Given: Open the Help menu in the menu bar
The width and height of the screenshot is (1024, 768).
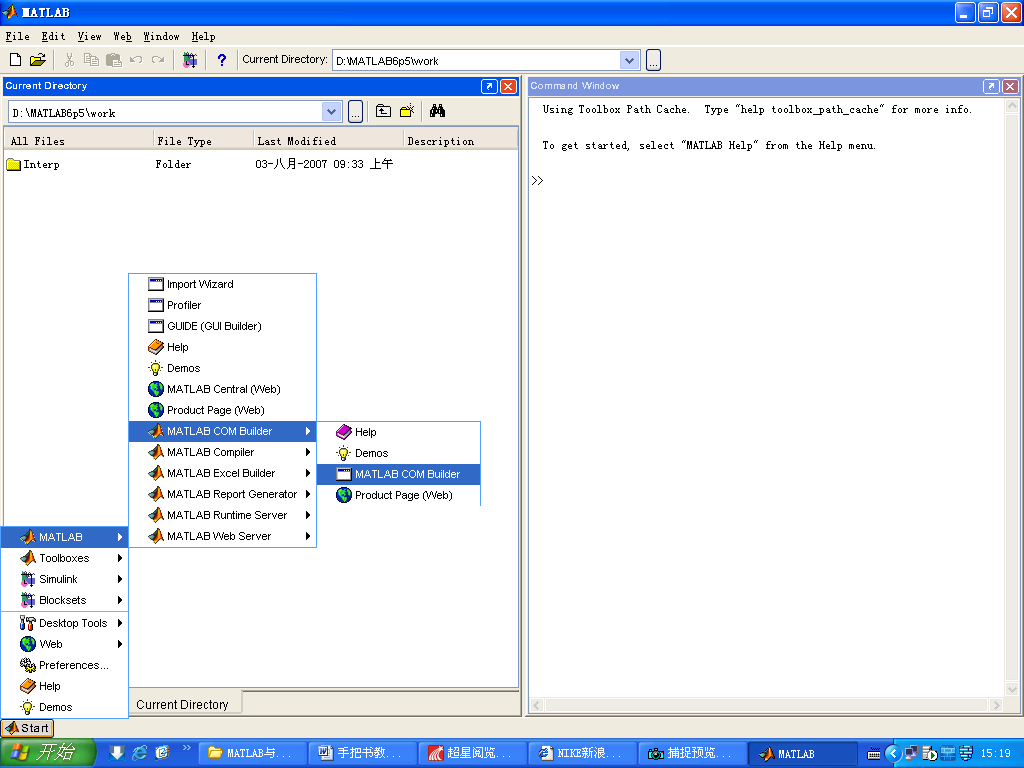Looking at the screenshot, I should click(203, 37).
